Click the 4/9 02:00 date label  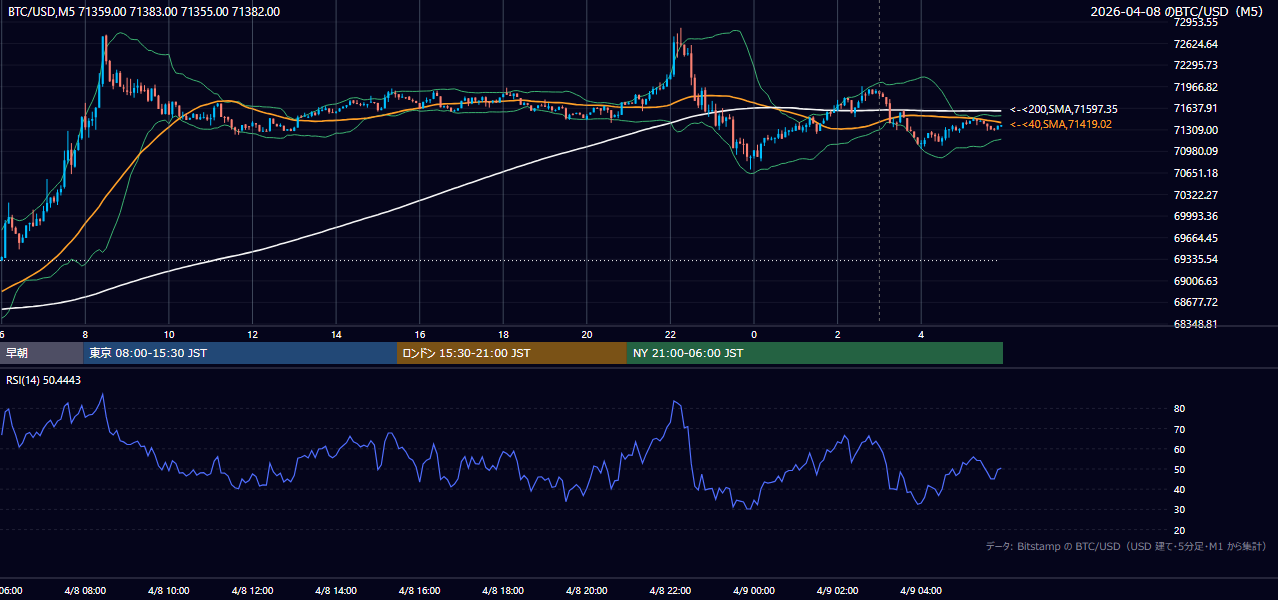[x=837, y=591]
